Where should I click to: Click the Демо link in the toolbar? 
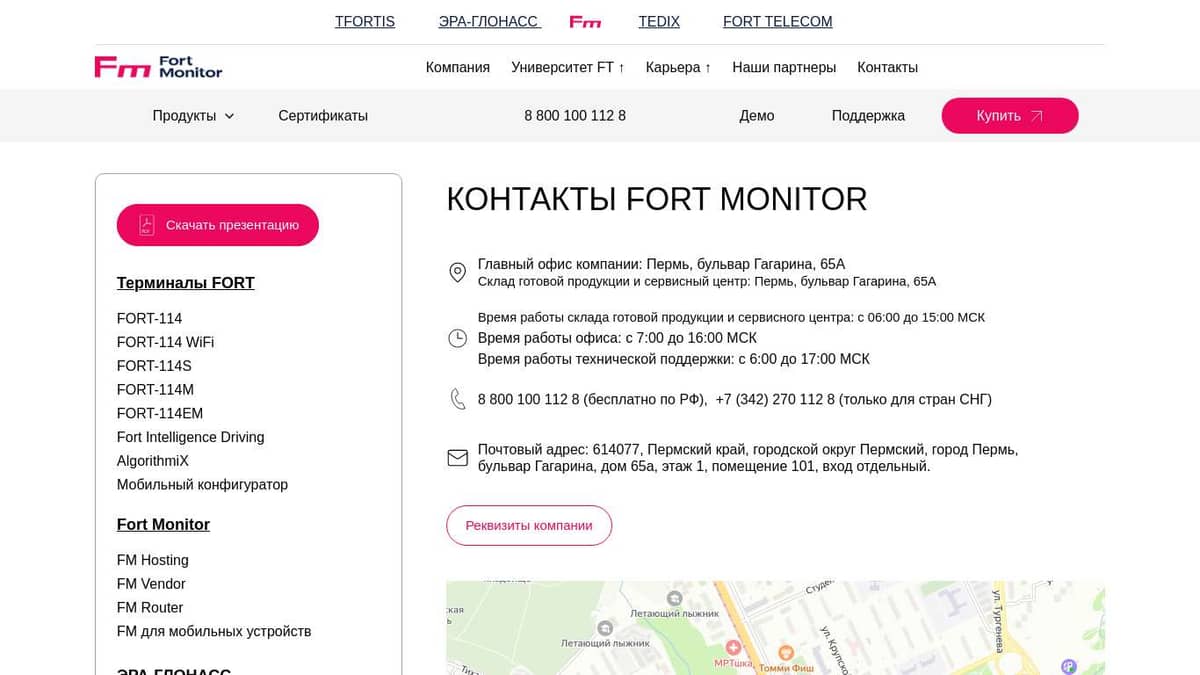coord(757,115)
